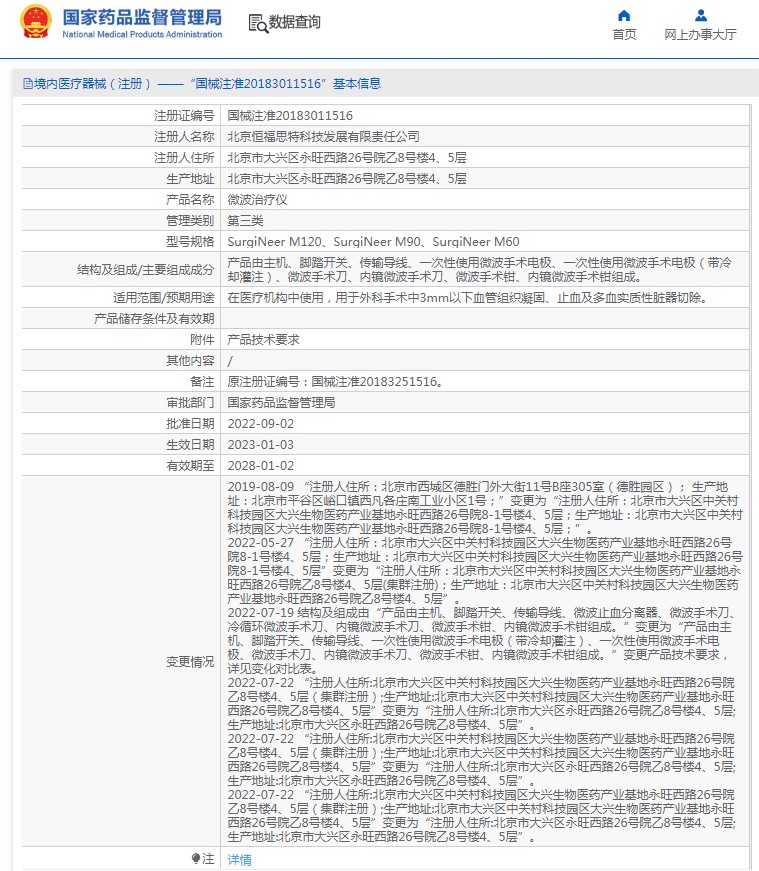Click the 产品储存条件及有效期 label
Screen dimensions: 759x871
[154, 319]
